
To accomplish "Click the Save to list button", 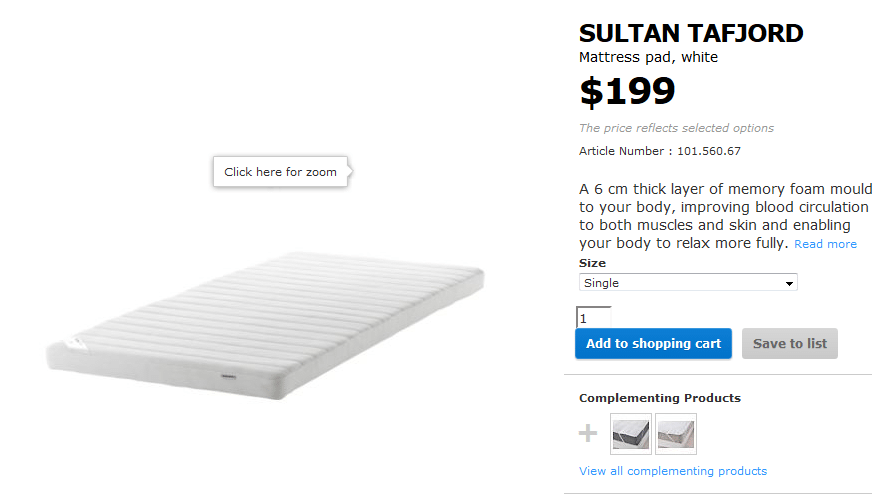I will point(790,343).
